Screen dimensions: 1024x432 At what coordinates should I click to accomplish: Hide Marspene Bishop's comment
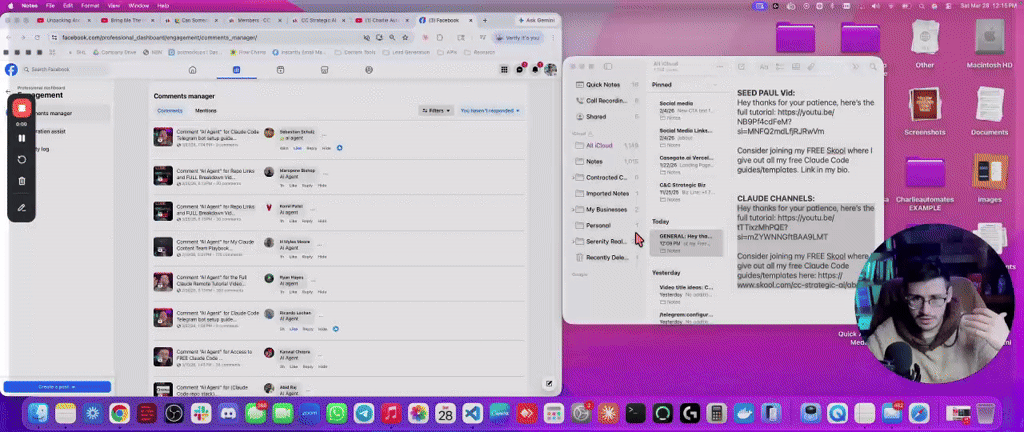point(322,185)
